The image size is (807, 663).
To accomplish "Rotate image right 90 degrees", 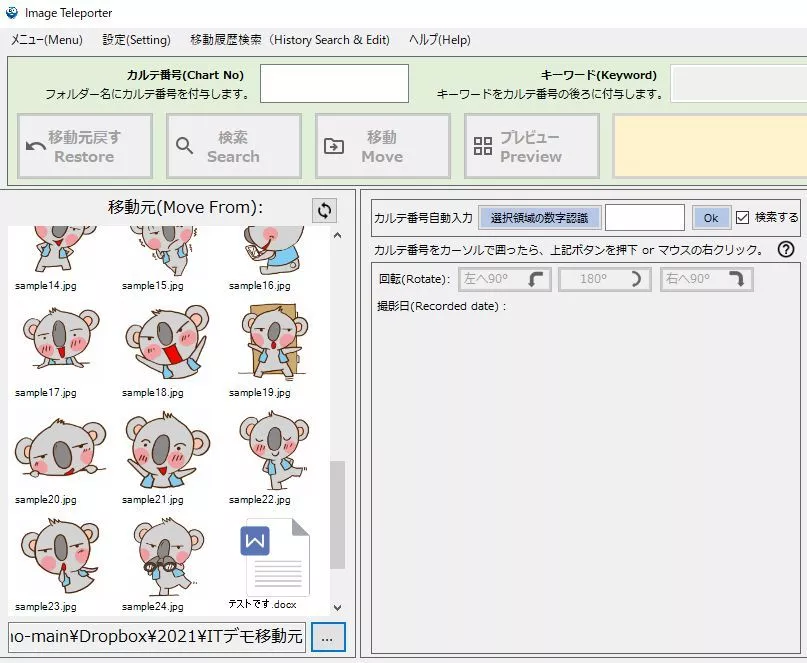I will [x=706, y=279].
